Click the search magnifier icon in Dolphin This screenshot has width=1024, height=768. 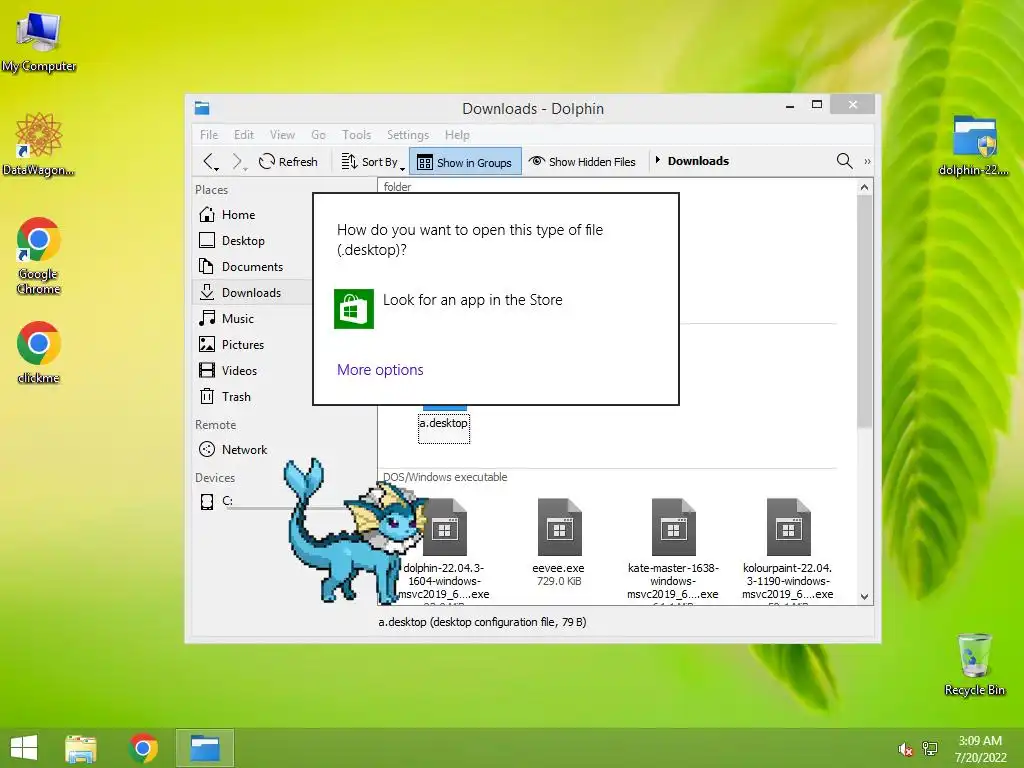pos(844,161)
